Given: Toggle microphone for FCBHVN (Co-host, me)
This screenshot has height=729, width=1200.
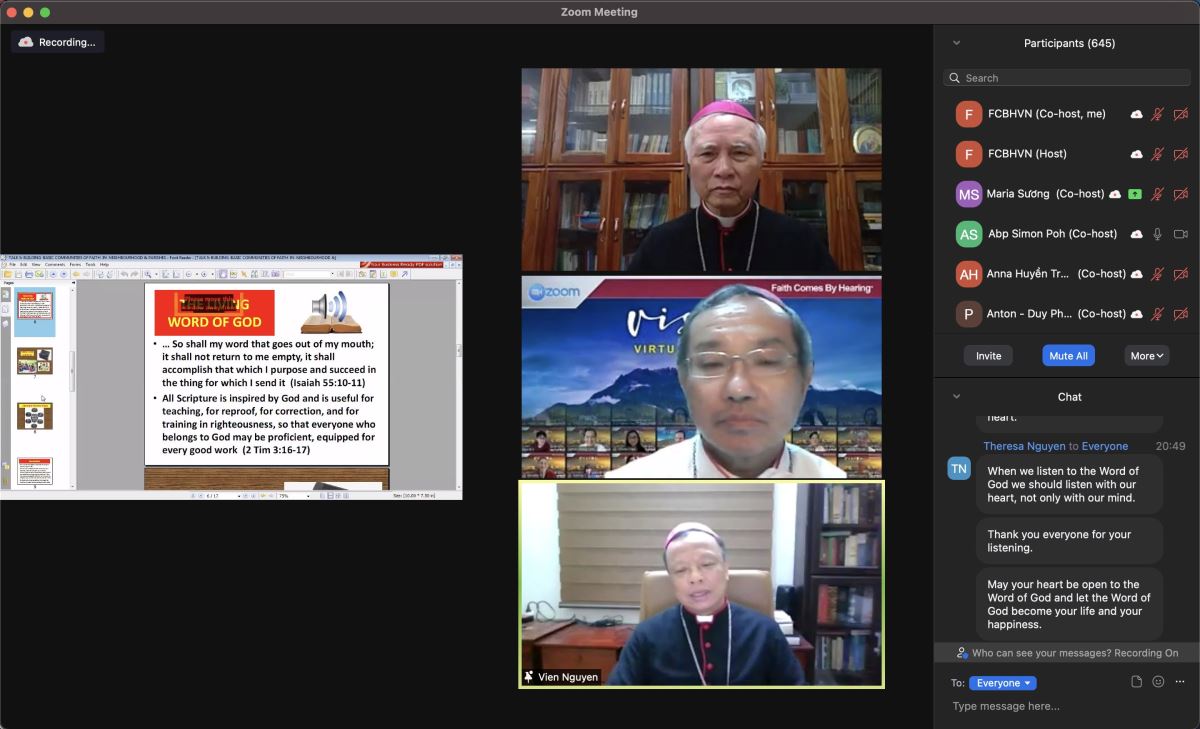Looking at the screenshot, I should (1158, 114).
